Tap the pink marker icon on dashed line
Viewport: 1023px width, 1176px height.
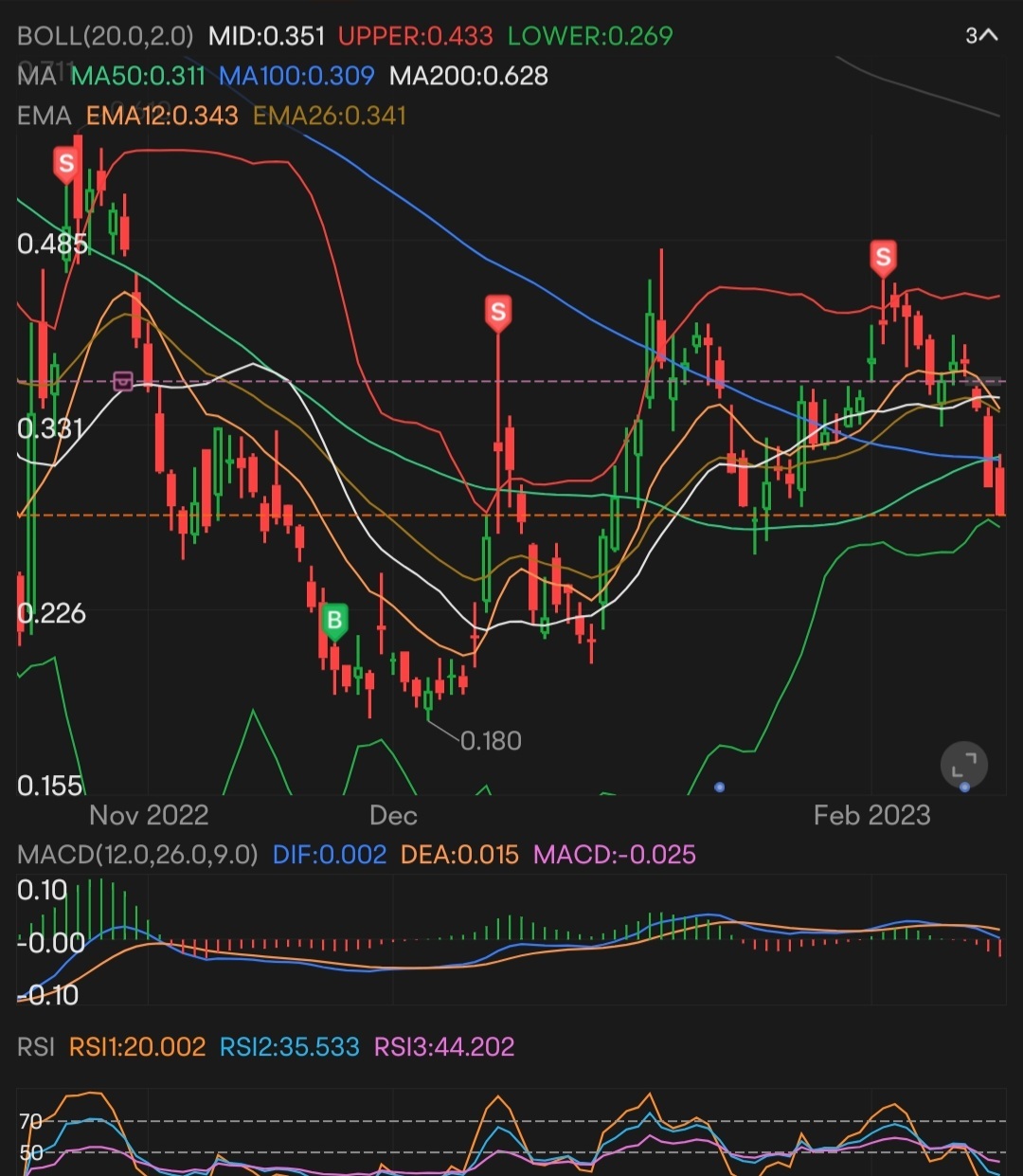click(123, 381)
